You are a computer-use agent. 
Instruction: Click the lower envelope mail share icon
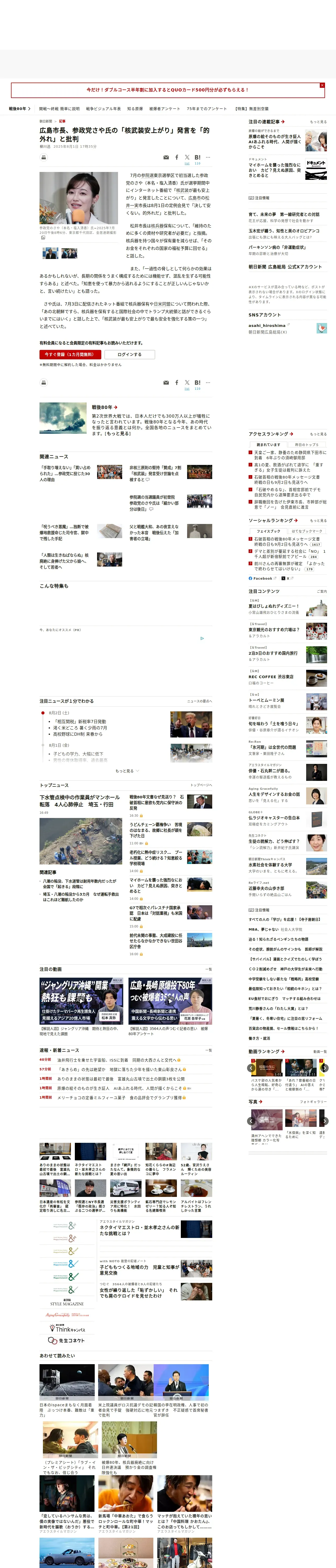click(x=166, y=383)
